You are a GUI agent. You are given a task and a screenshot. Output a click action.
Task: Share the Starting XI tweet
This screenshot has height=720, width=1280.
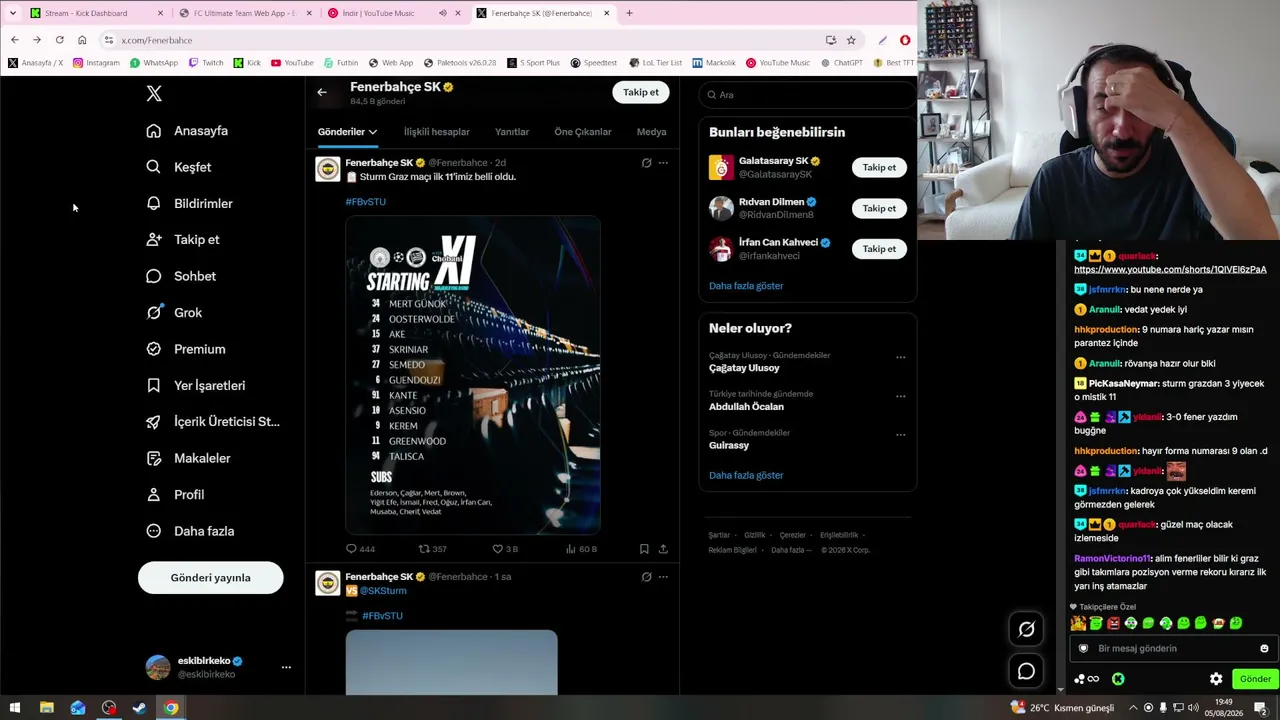(663, 549)
